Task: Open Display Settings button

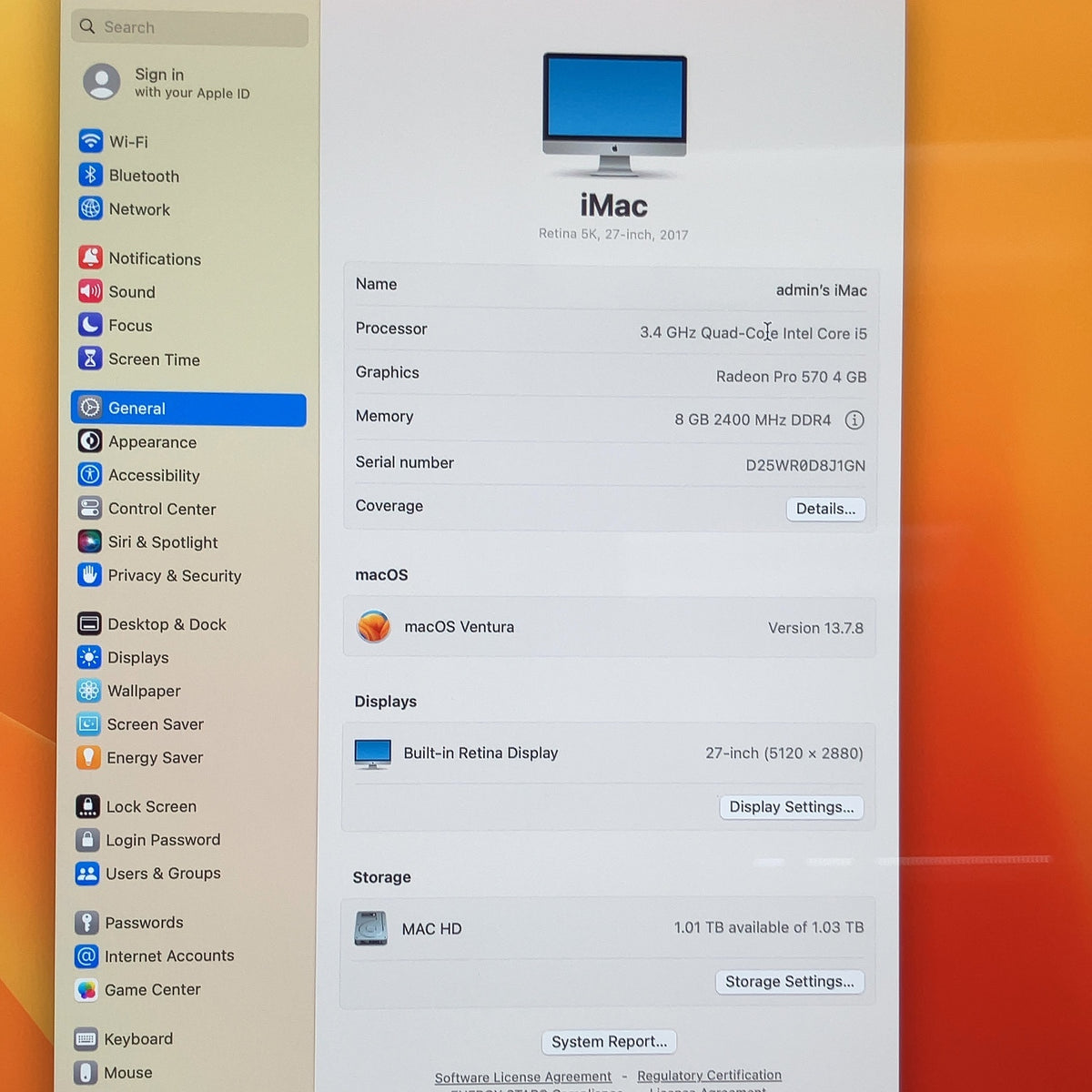Action: [791, 807]
